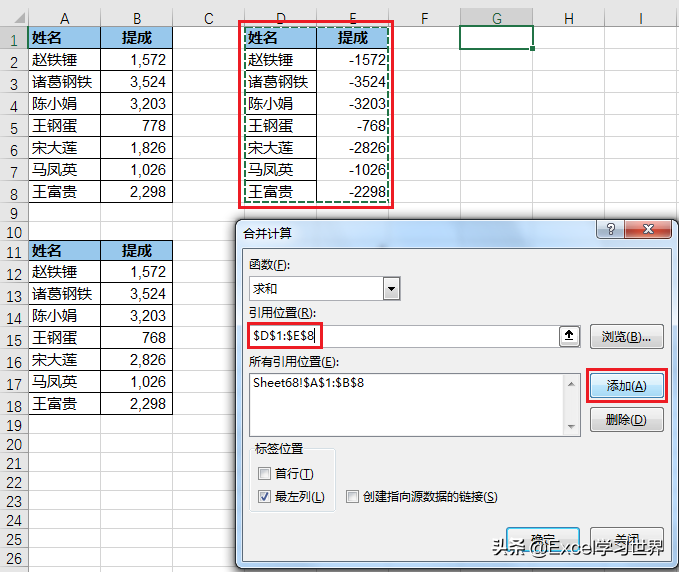This screenshot has height=572, width=679.
Task: Click cell E5 with value -768
Action: [x=352, y=126]
